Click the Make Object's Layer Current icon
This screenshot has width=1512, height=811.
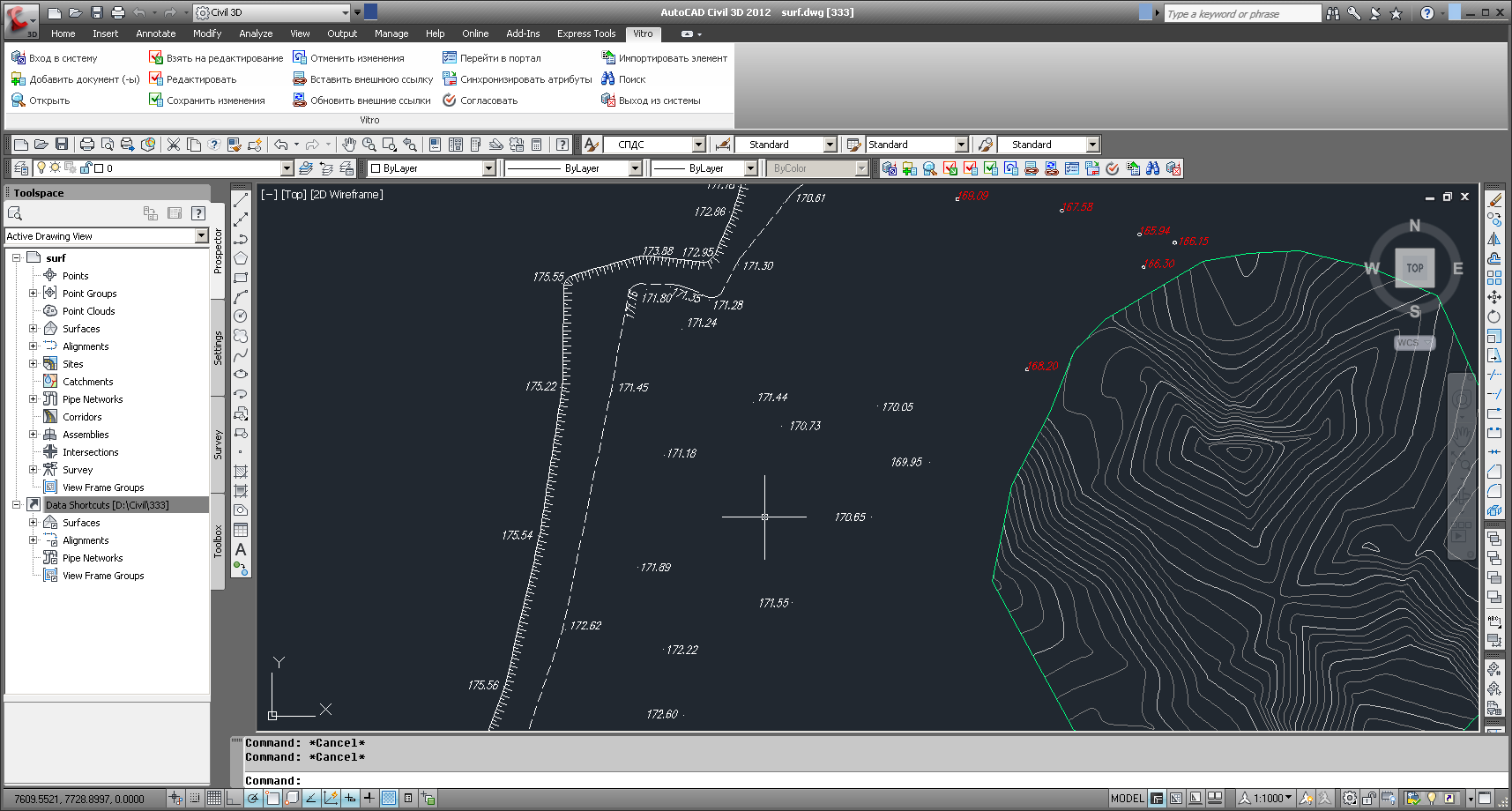(306, 168)
